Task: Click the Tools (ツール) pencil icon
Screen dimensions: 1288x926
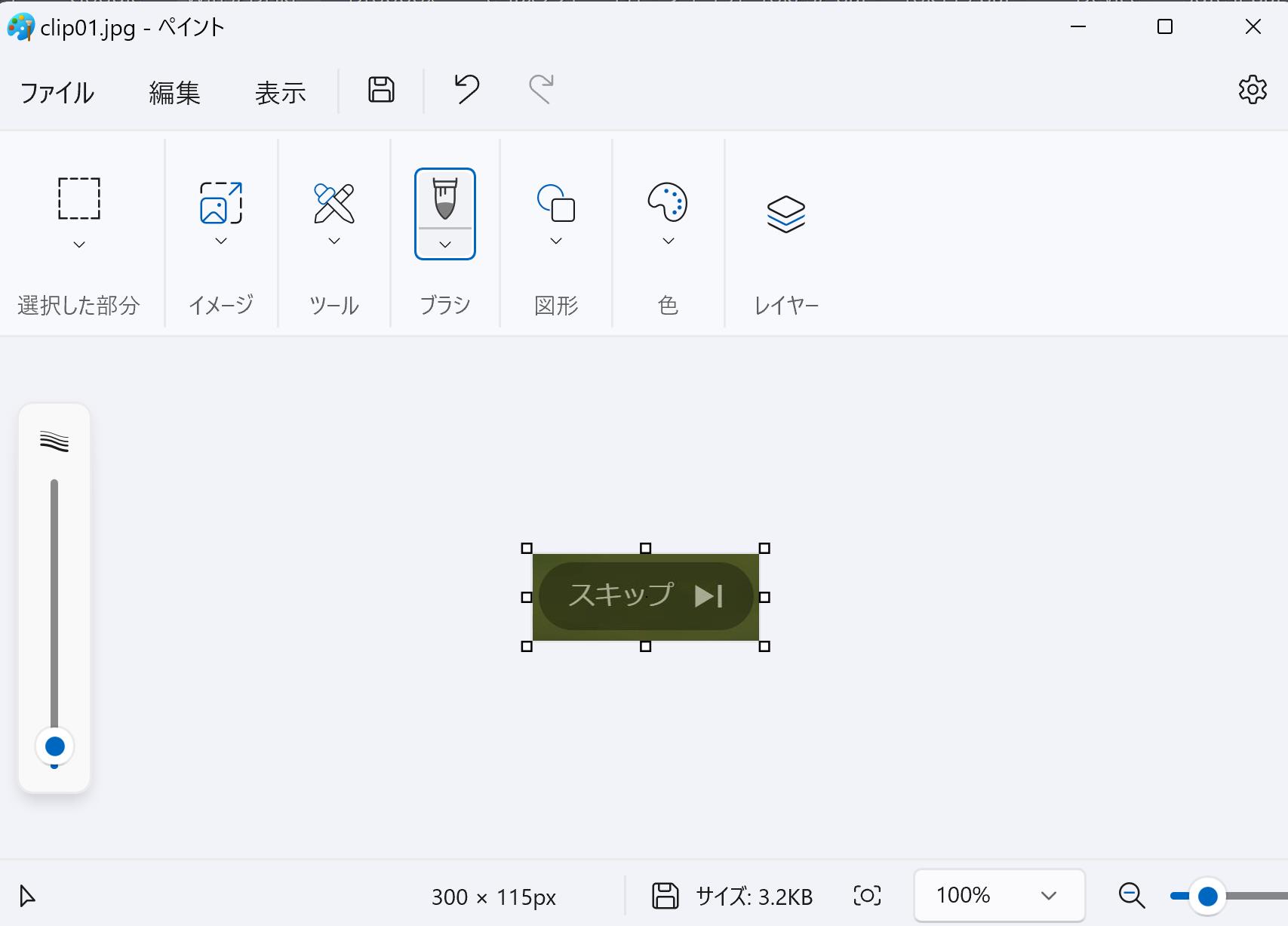Action: tap(334, 203)
